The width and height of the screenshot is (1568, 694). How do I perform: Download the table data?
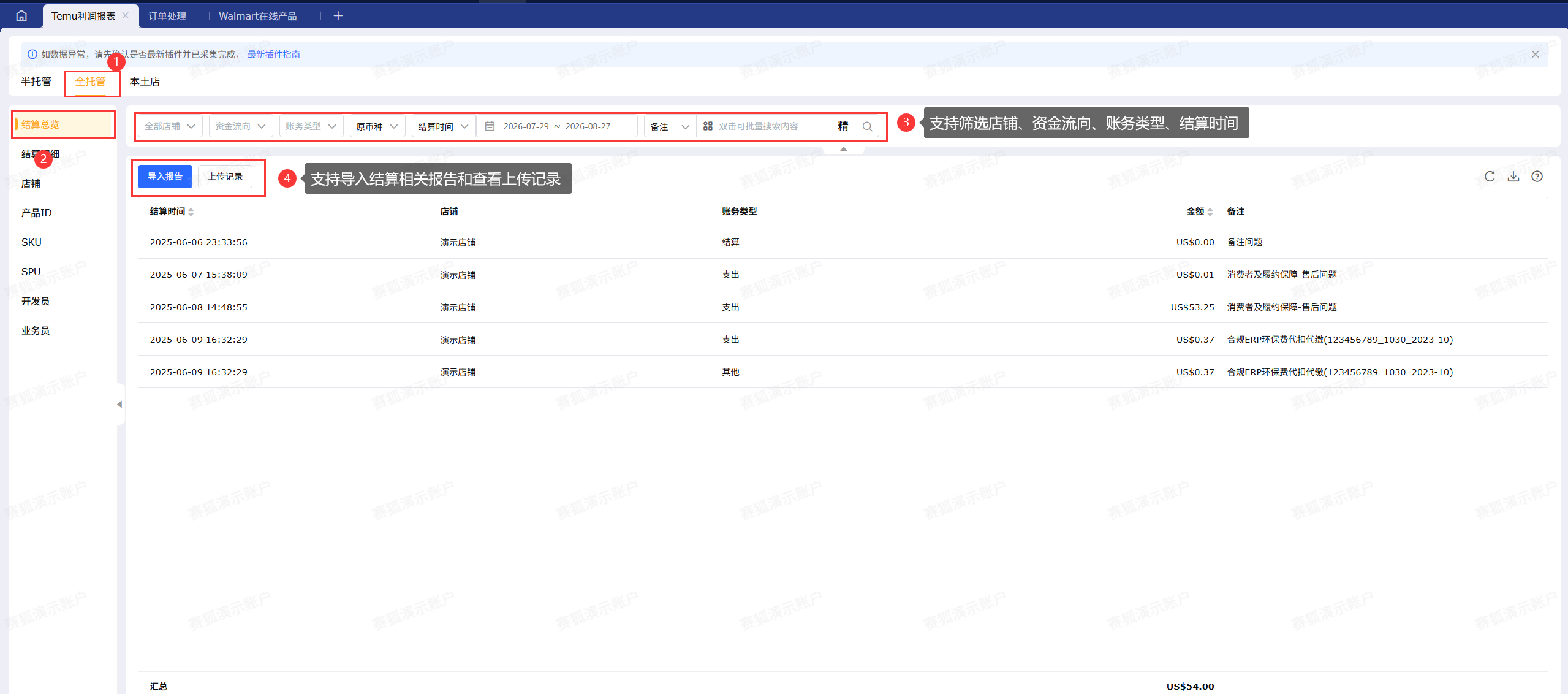[x=1513, y=177]
